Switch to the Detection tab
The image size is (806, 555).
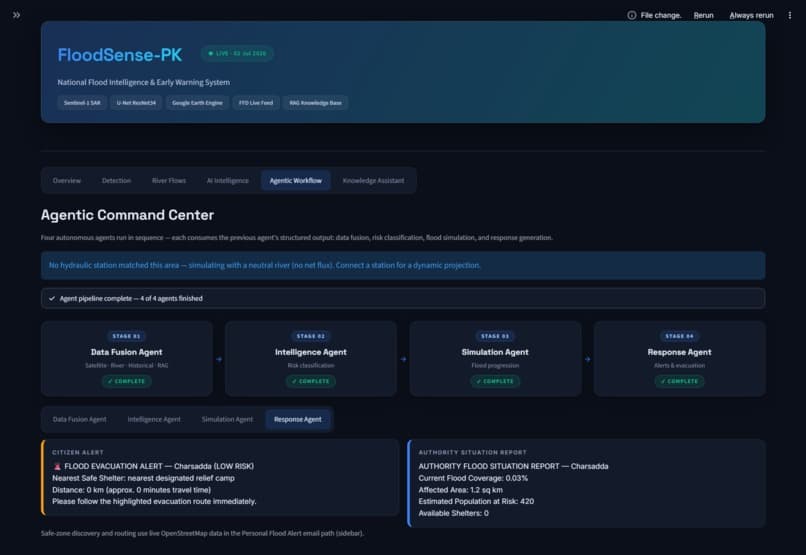pos(116,180)
